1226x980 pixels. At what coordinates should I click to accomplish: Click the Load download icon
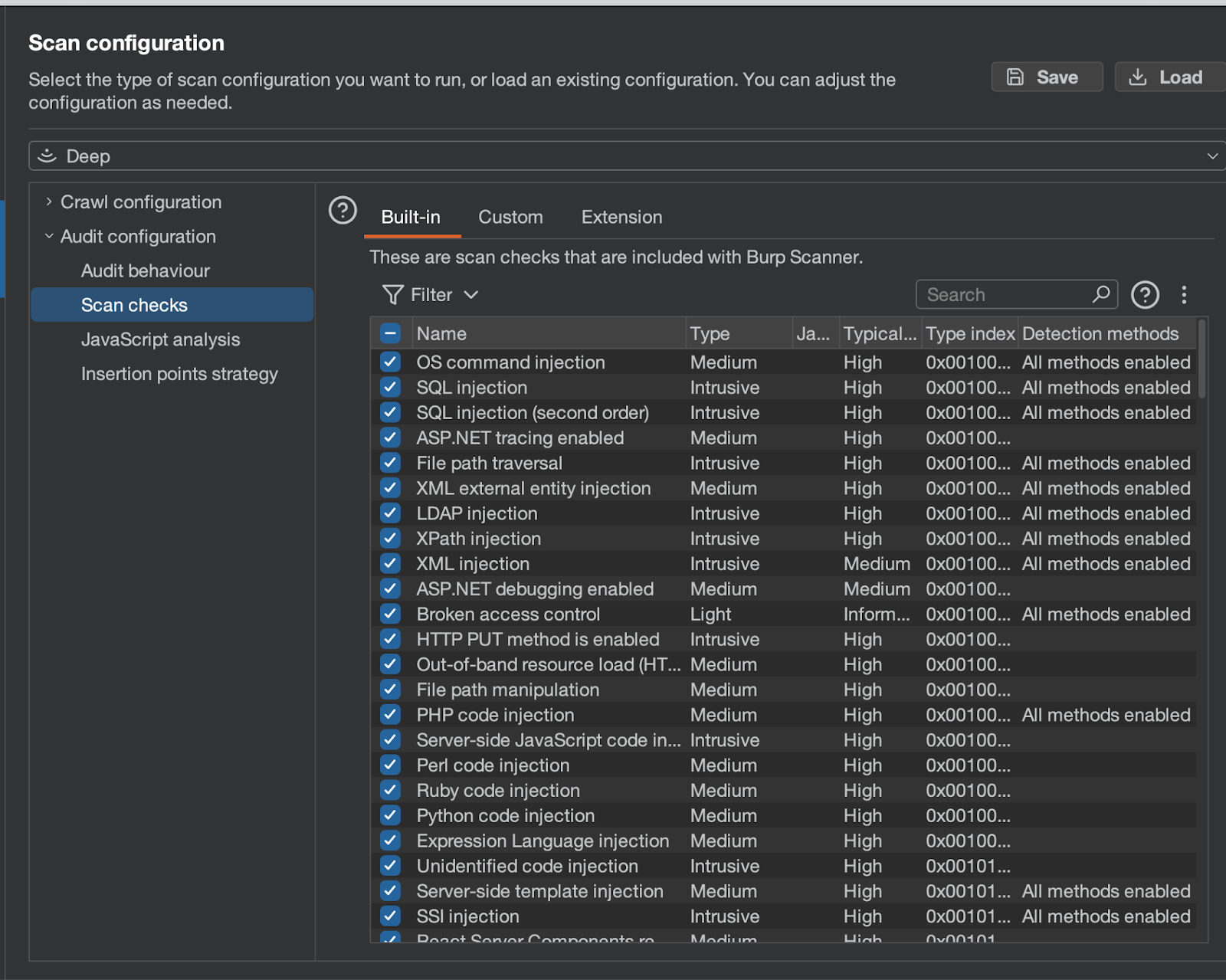click(x=1138, y=77)
